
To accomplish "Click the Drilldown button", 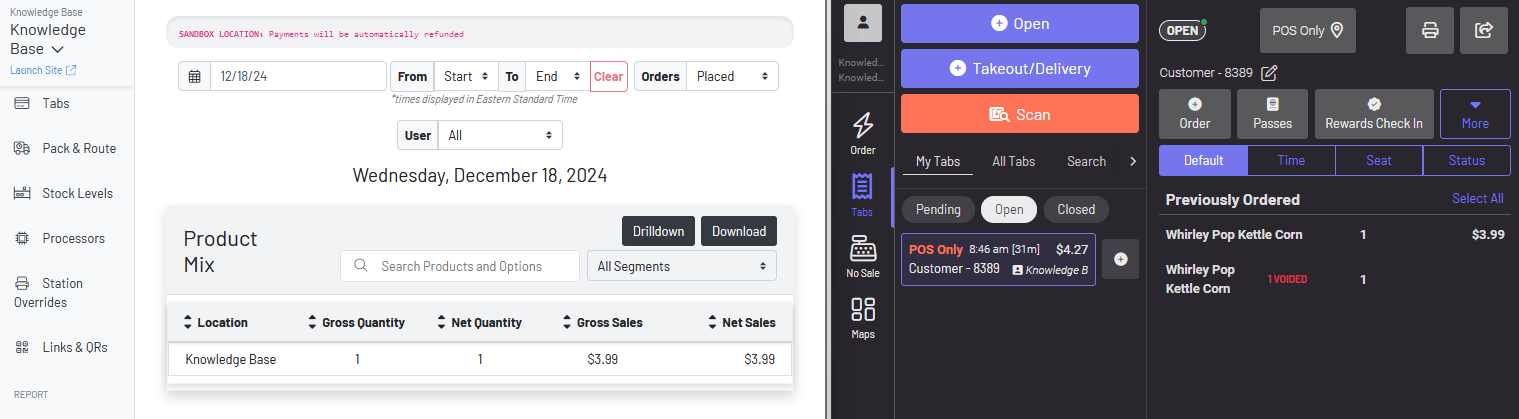I will [658, 231].
